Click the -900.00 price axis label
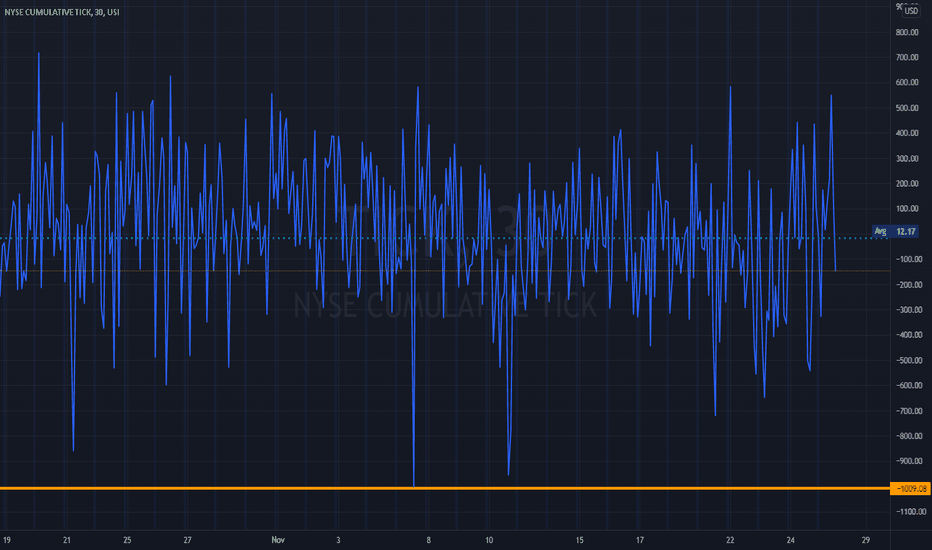The width and height of the screenshot is (932, 550). (x=909, y=461)
